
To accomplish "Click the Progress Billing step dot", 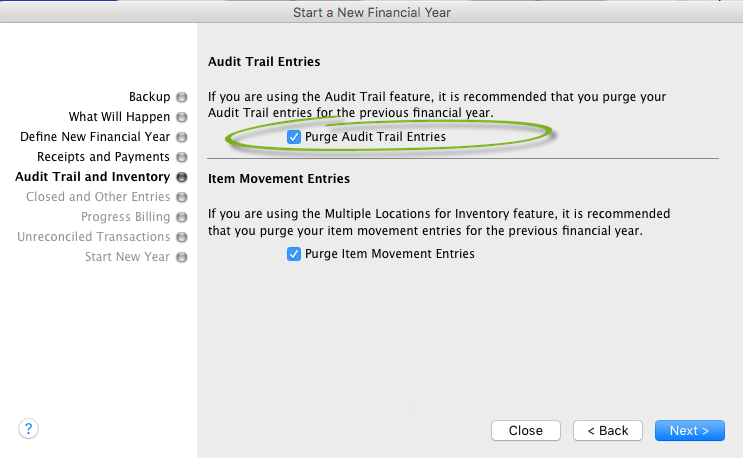I will tap(181, 217).
